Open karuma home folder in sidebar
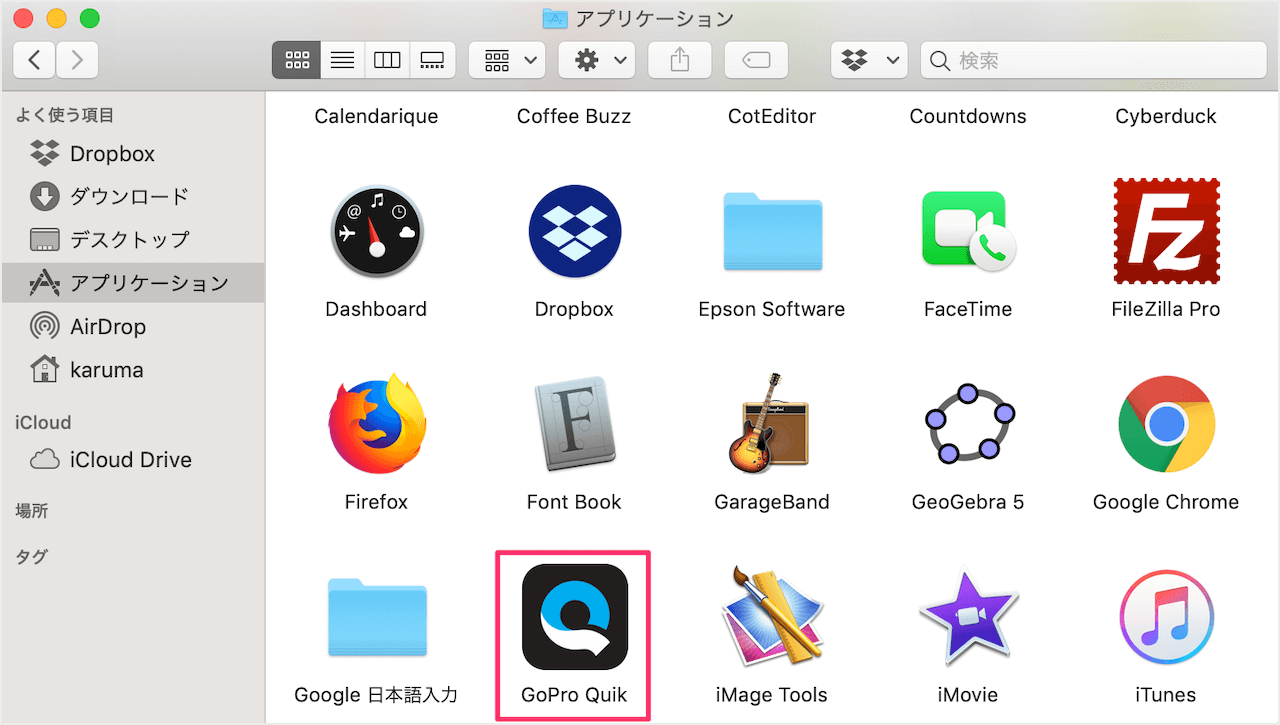The height and width of the screenshot is (725, 1280). coord(132,370)
